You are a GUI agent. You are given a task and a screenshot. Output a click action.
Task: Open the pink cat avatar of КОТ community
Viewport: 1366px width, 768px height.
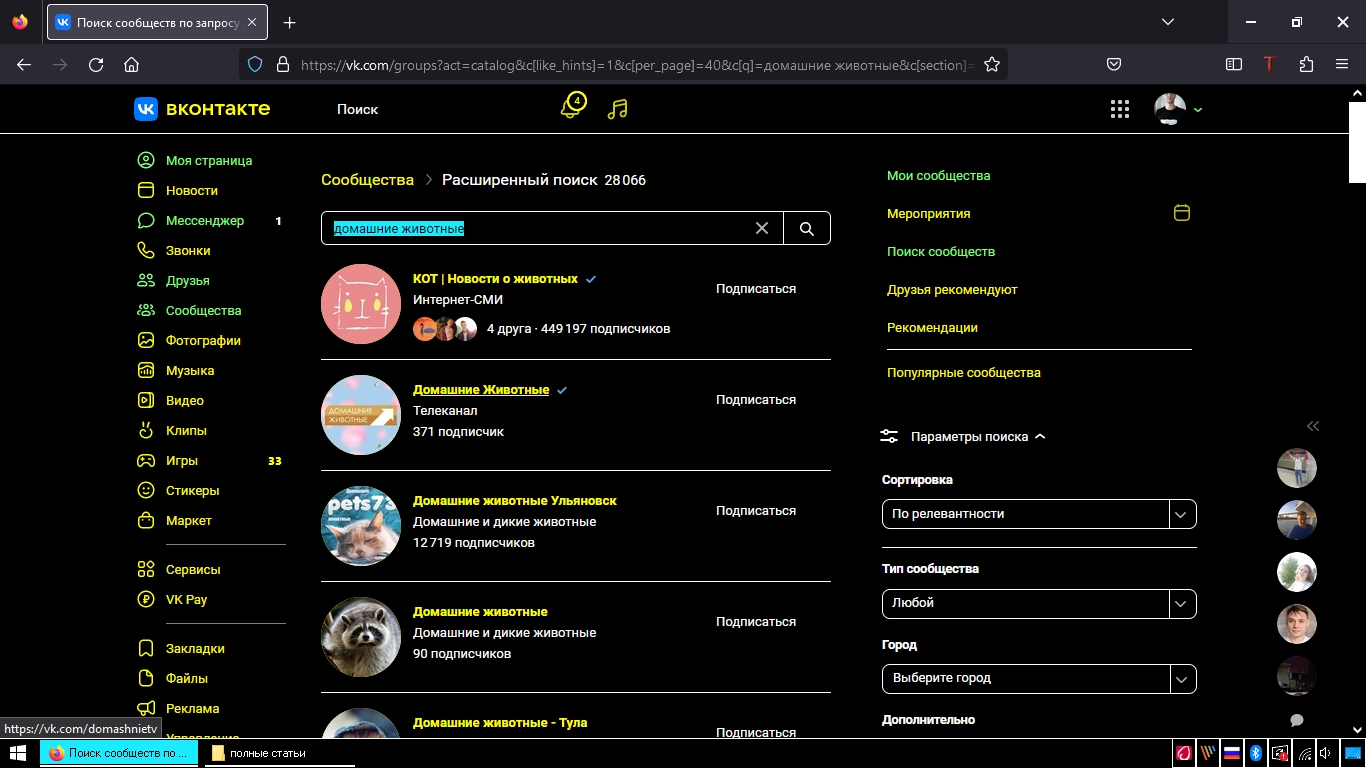click(x=361, y=304)
